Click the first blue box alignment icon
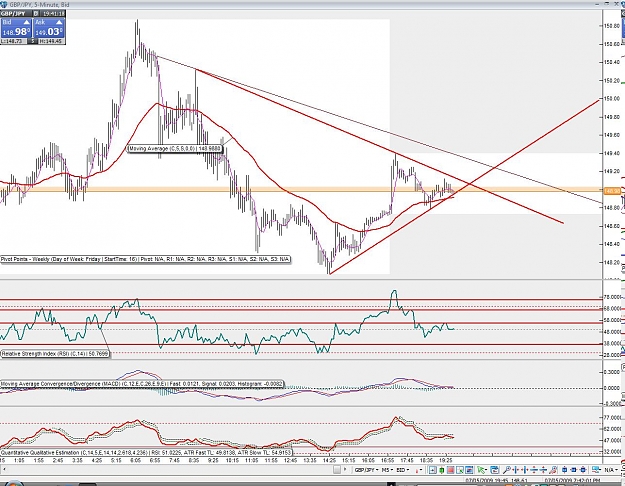The height and width of the screenshot is (486, 625). point(564,470)
